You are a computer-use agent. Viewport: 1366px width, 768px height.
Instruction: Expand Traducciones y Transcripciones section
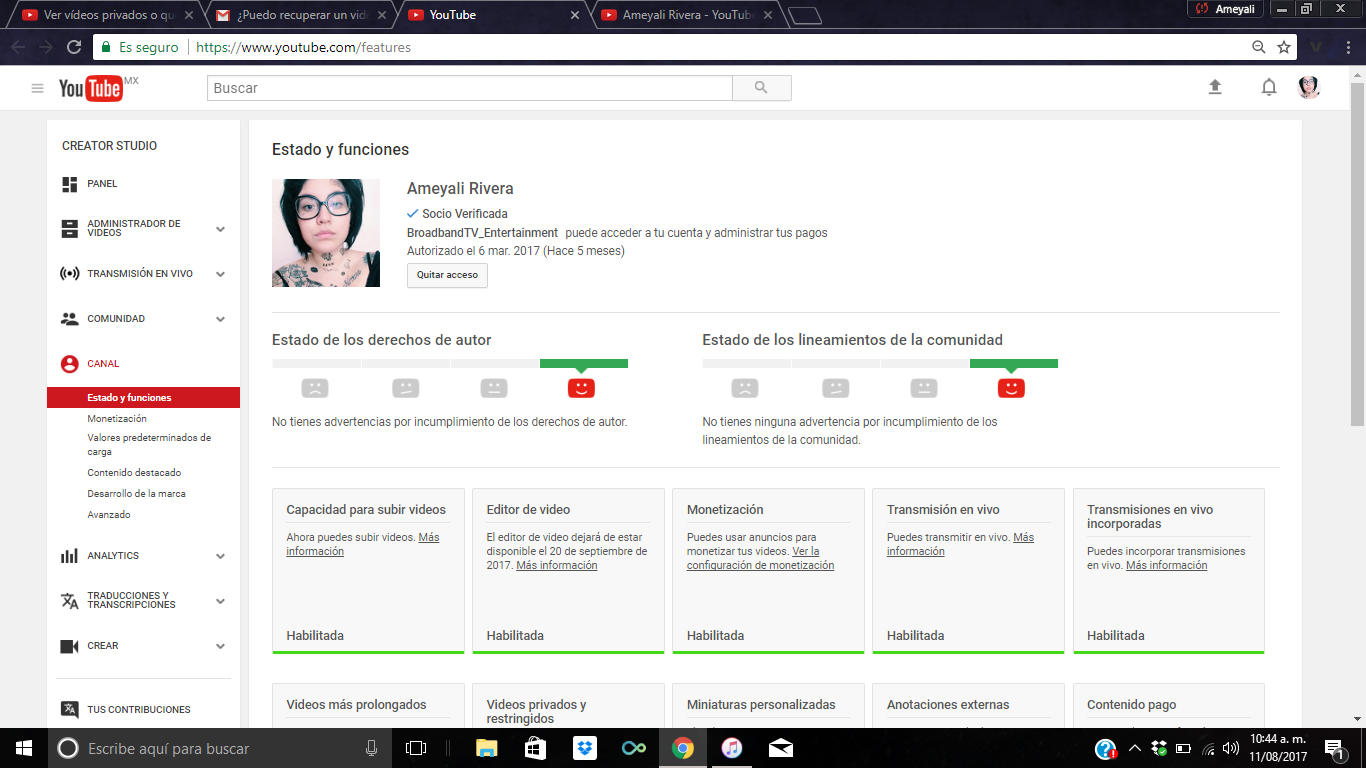pos(221,601)
